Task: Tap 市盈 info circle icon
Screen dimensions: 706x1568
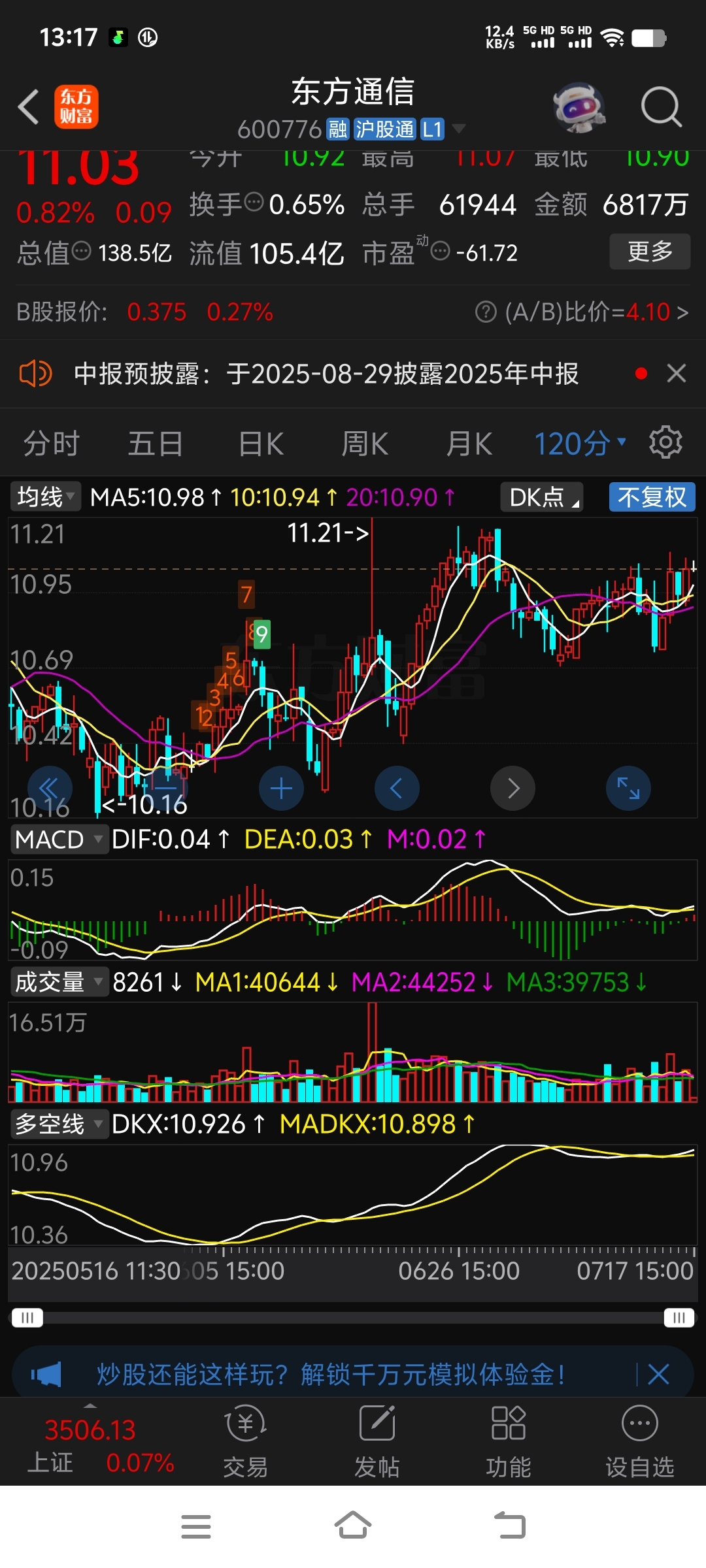Action: (x=441, y=251)
